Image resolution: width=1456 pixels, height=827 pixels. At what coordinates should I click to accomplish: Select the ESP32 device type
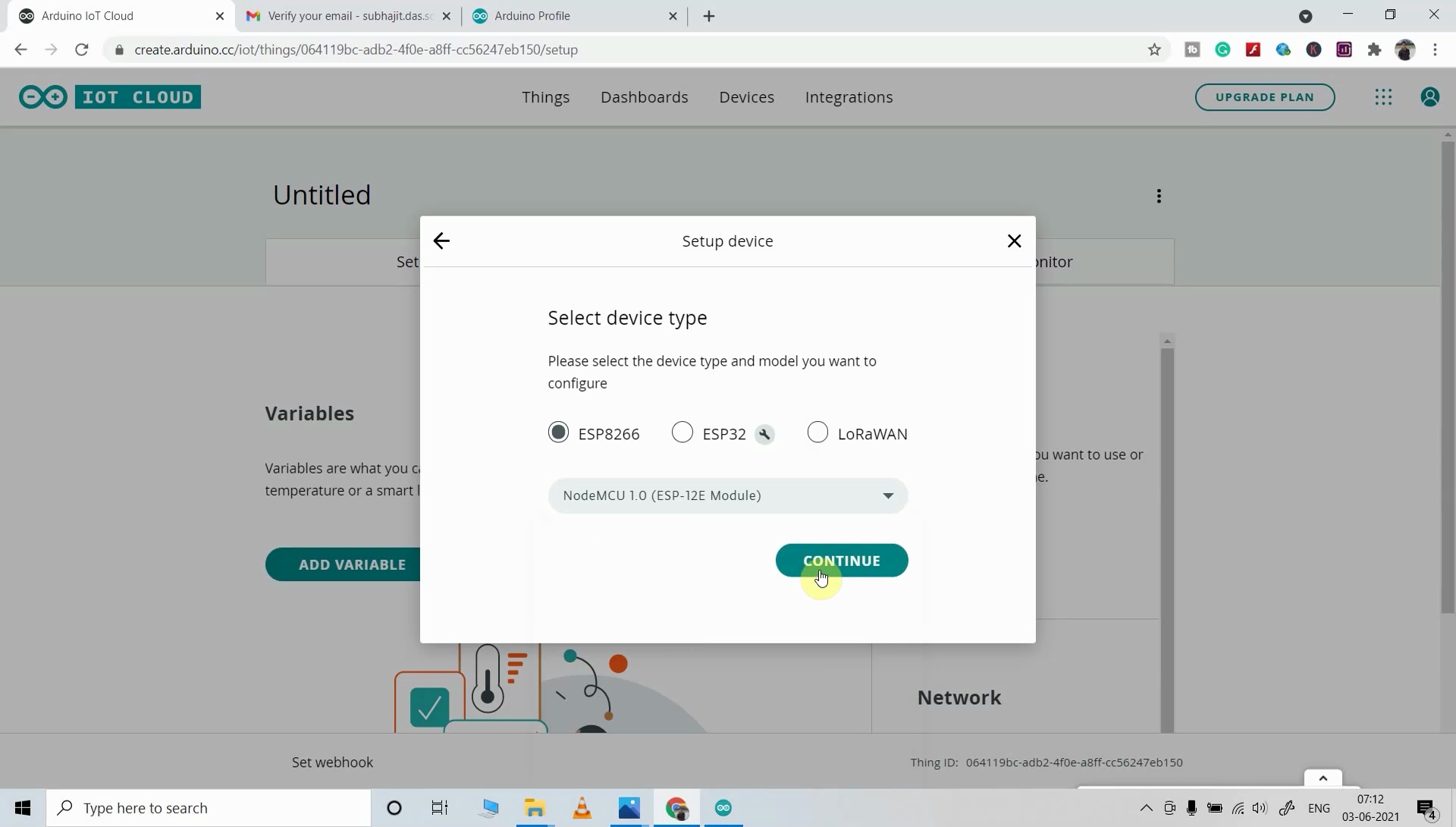pyautogui.click(x=682, y=432)
